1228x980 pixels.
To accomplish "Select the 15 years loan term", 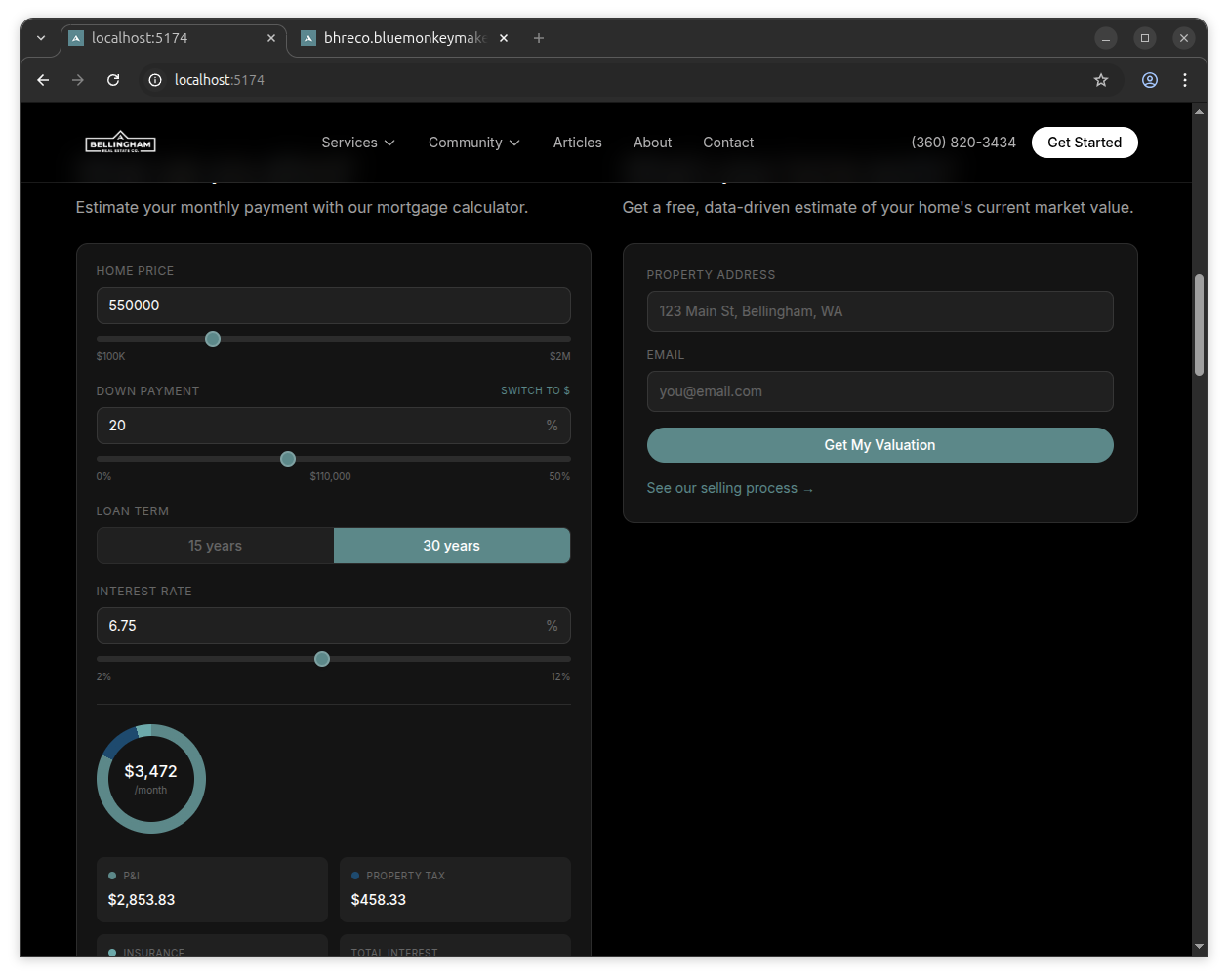I will click(215, 546).
